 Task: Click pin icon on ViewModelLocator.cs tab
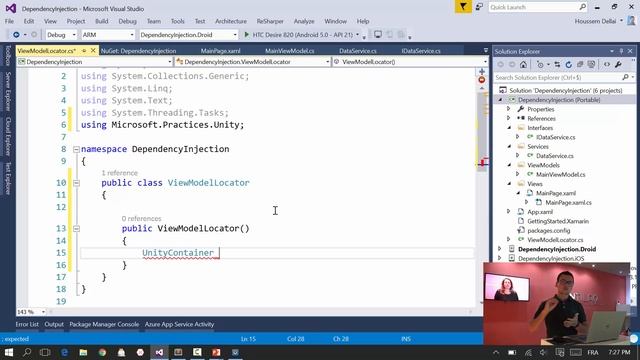coord(84,51)
